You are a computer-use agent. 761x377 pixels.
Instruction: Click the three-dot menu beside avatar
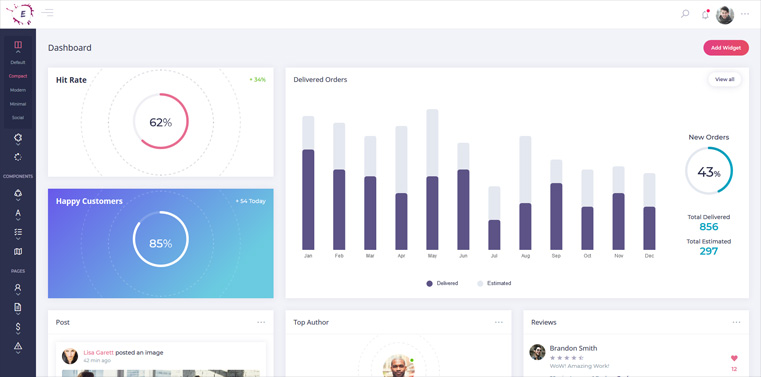(x=745, y=14)
